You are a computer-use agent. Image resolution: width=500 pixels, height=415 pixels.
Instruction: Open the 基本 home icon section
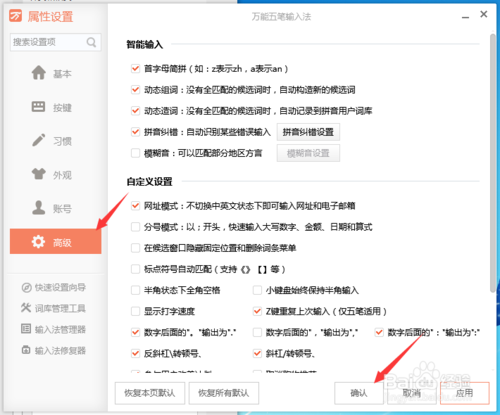click(x=39, y=73)
